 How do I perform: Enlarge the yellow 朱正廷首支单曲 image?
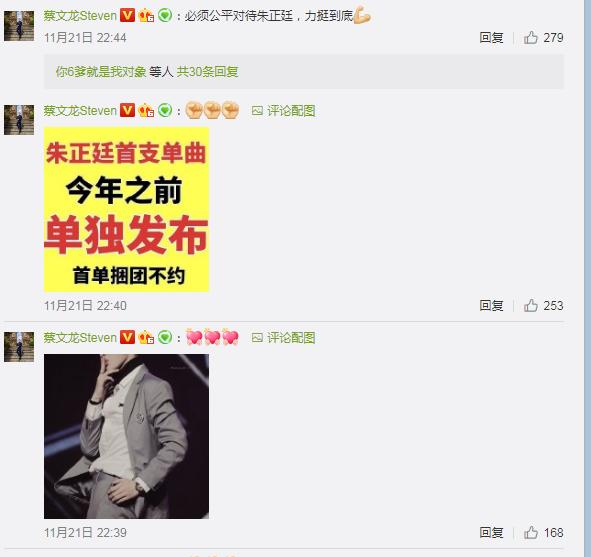pos(126,210)
